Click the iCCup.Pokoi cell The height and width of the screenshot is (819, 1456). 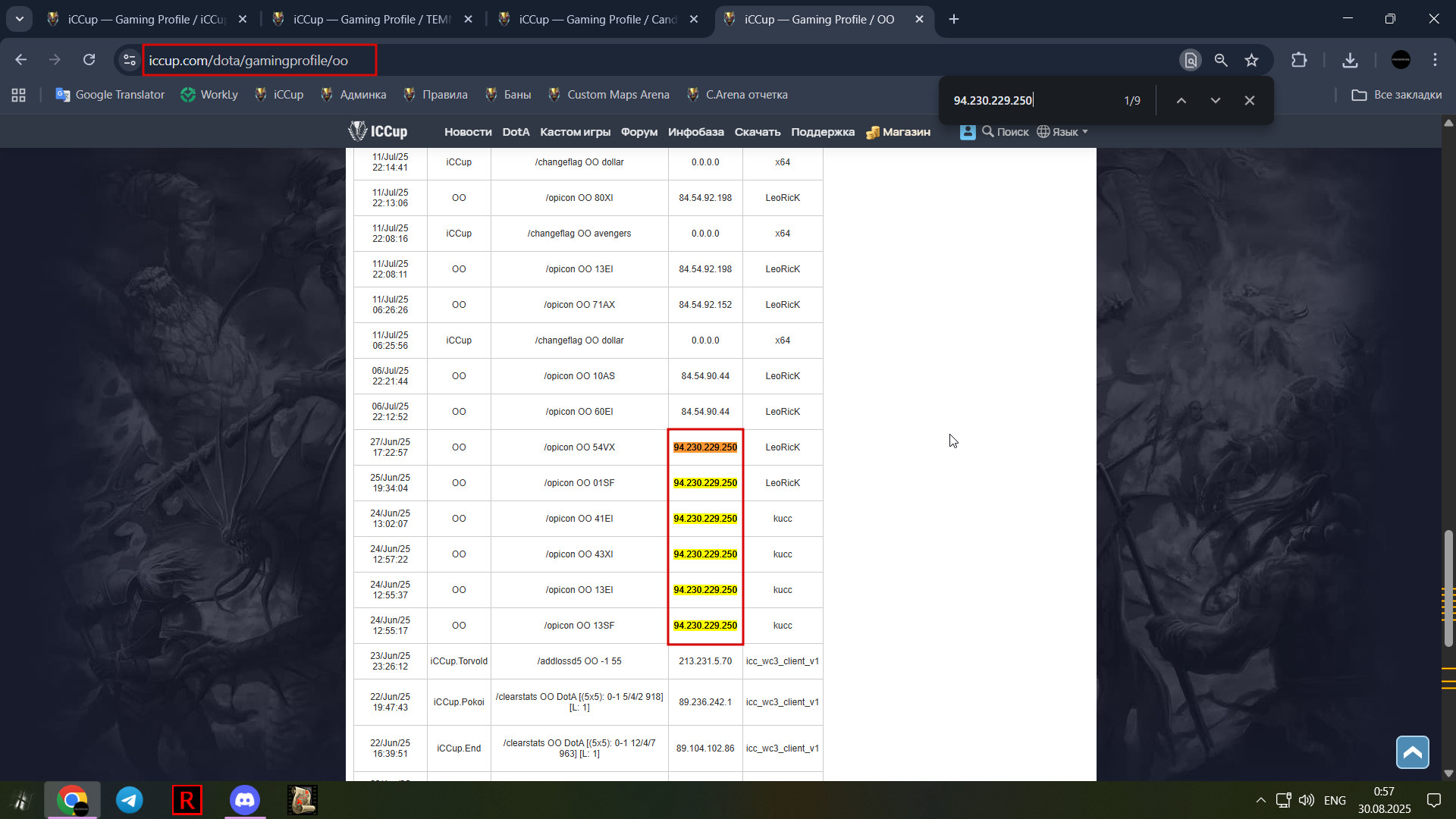[459, 702]
